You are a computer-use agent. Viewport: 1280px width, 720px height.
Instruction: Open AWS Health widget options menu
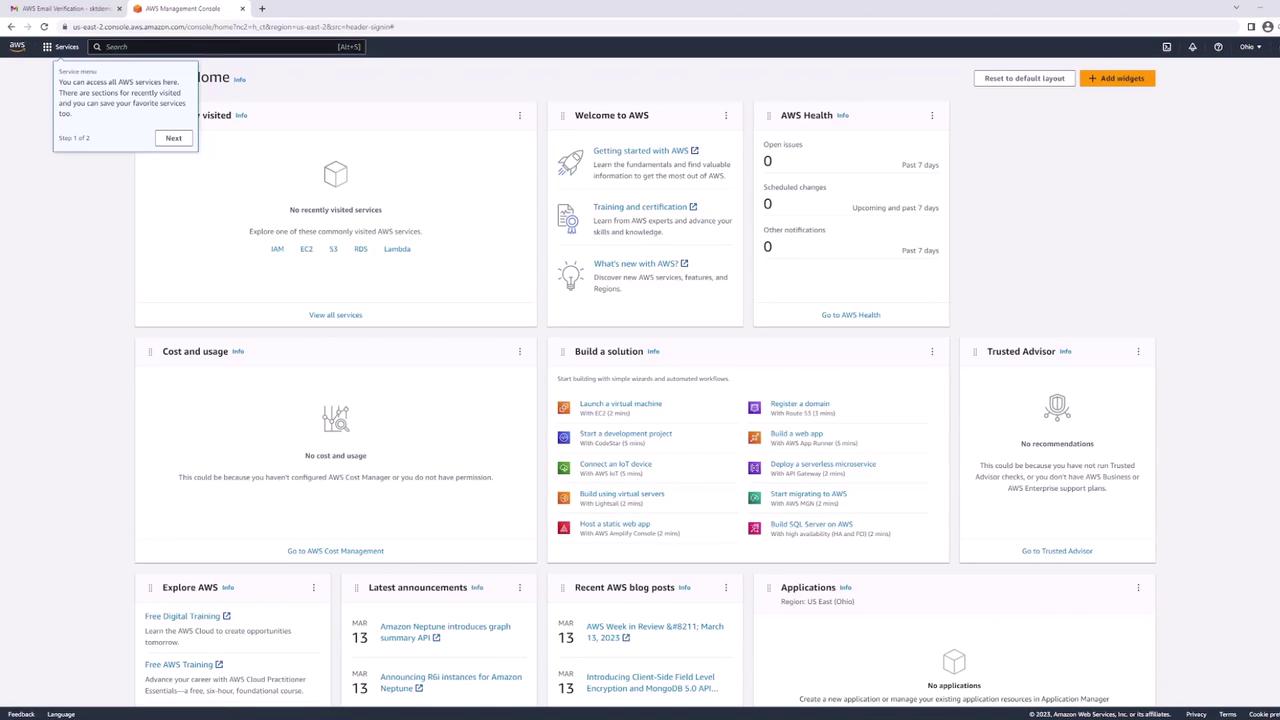pyautogui.click(x=932, y=116)
